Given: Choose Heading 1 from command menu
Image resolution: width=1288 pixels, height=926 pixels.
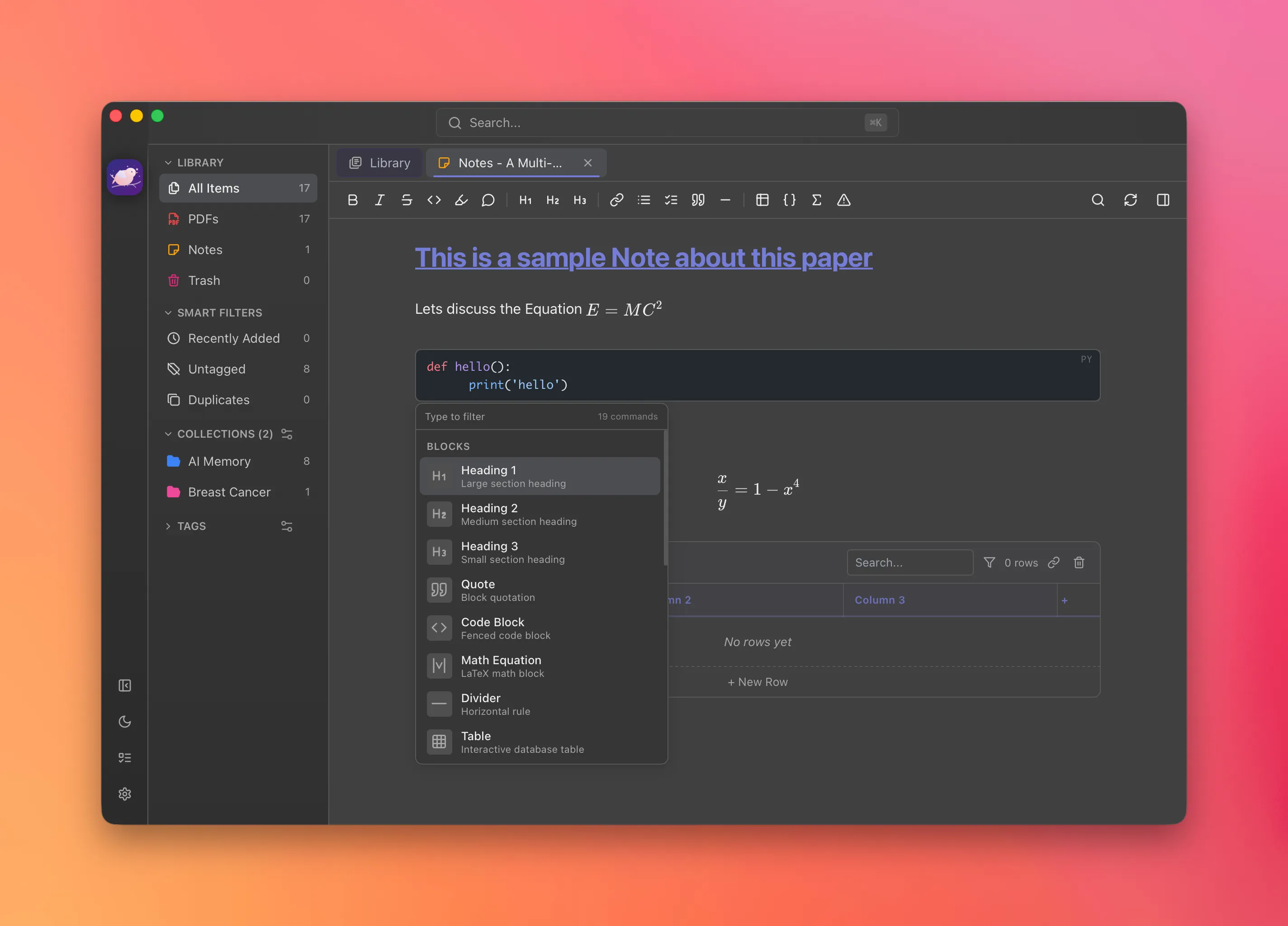Looking at the screenshot, I should [540, 477].
